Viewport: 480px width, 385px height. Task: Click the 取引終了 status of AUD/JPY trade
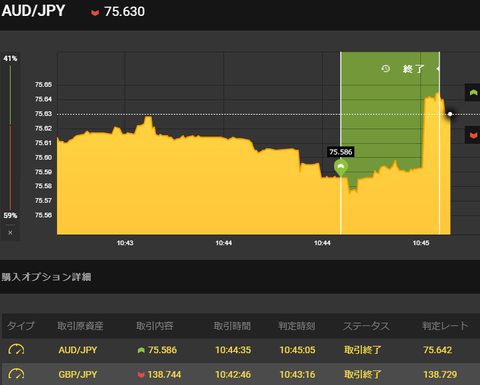click(x=363, y=350)
